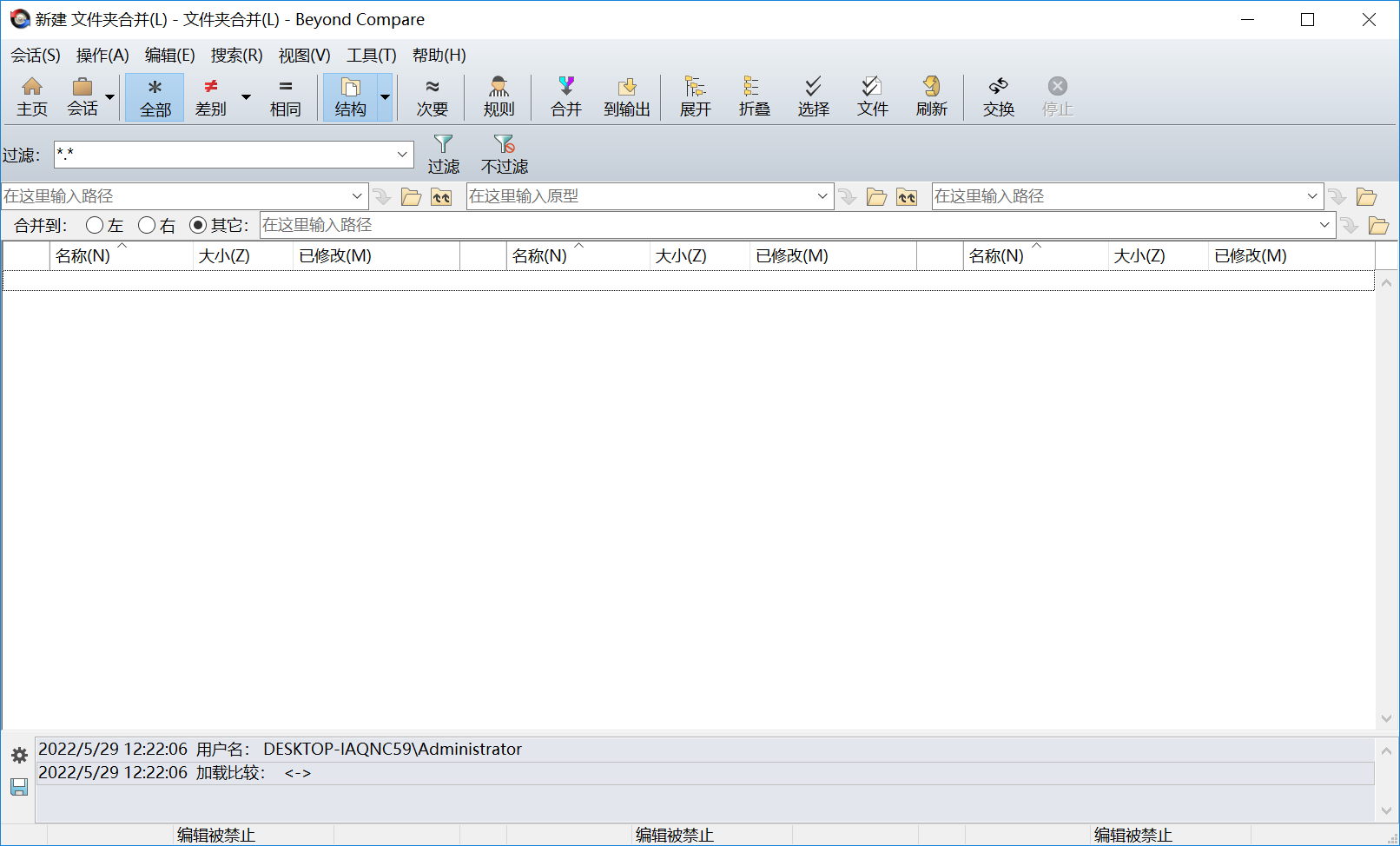This screenshot has width=1400, height=846.
Task: Open the 差别 dropdown arrow
Action: pos(246,96)
